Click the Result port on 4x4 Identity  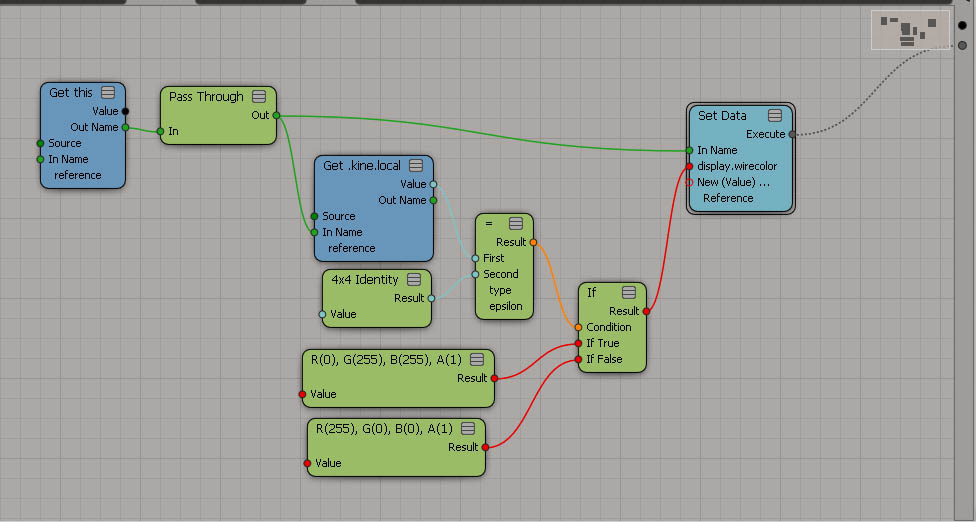pyautogui.click(x=431, y=298)
